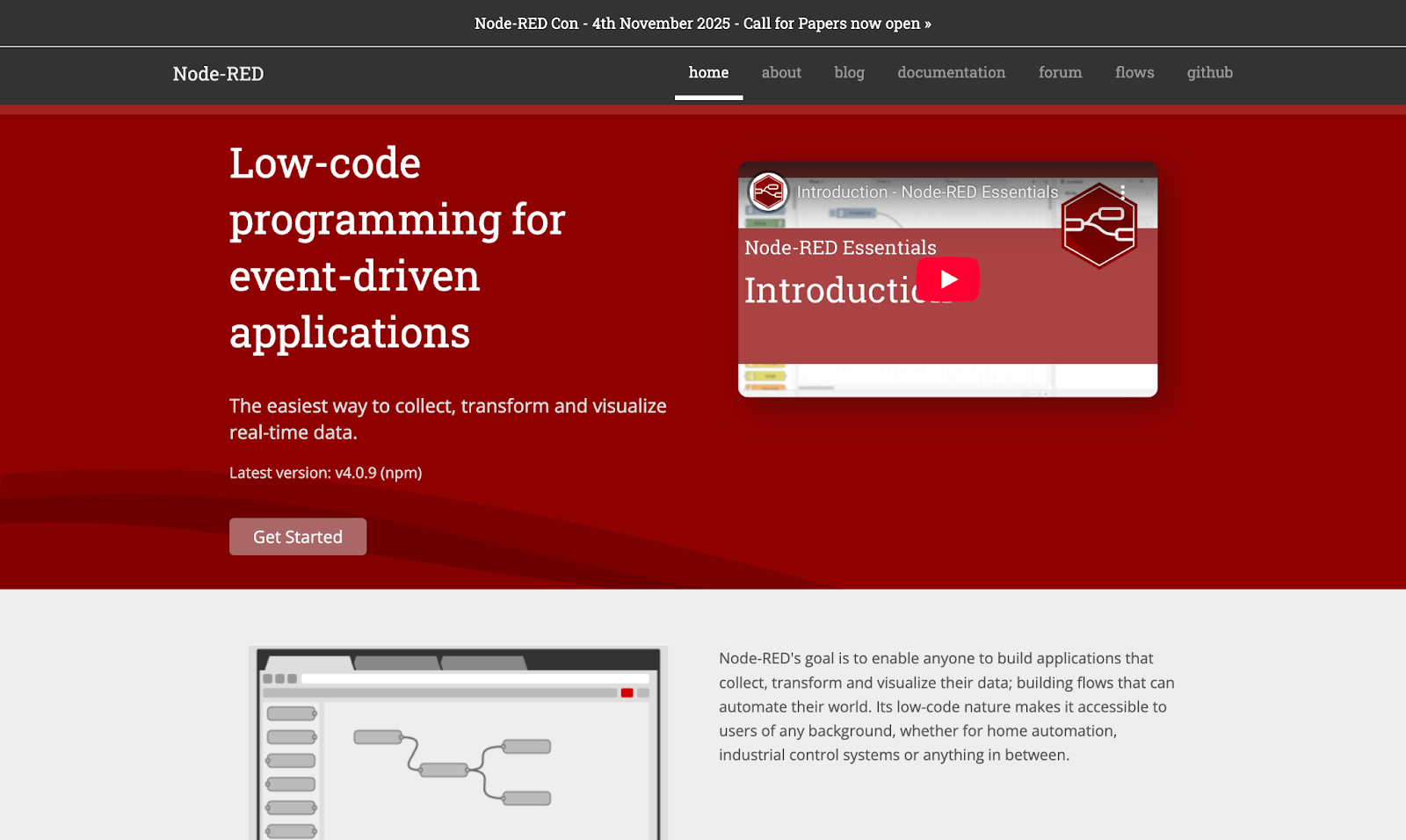Visit the forum link
1406x840 pixels.
[1060, 73]
